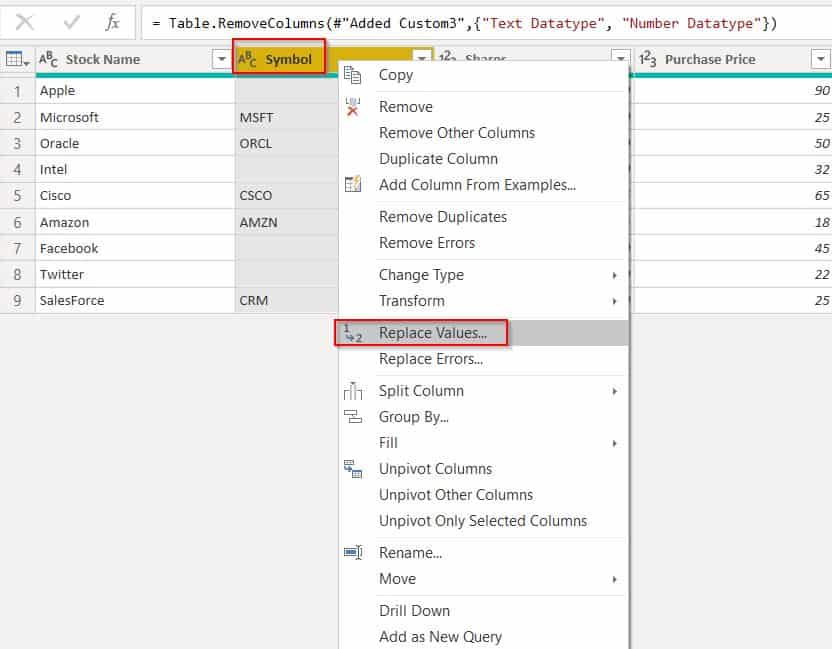Choose Add as New Query
Image resolution: width=832 pixels, height=649 pixels.
[440, 637]
